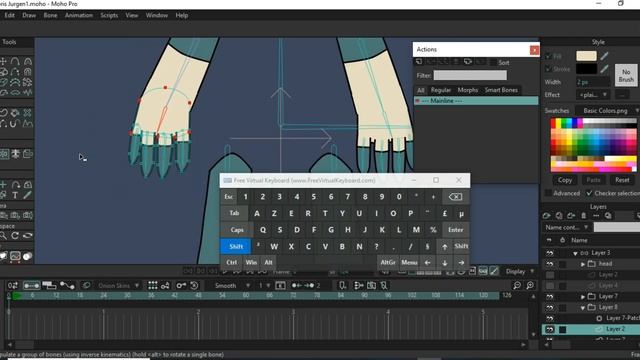The image size is (640, 360).
Task: Click the Delete Layer trash icon
Action: (584, 216)
